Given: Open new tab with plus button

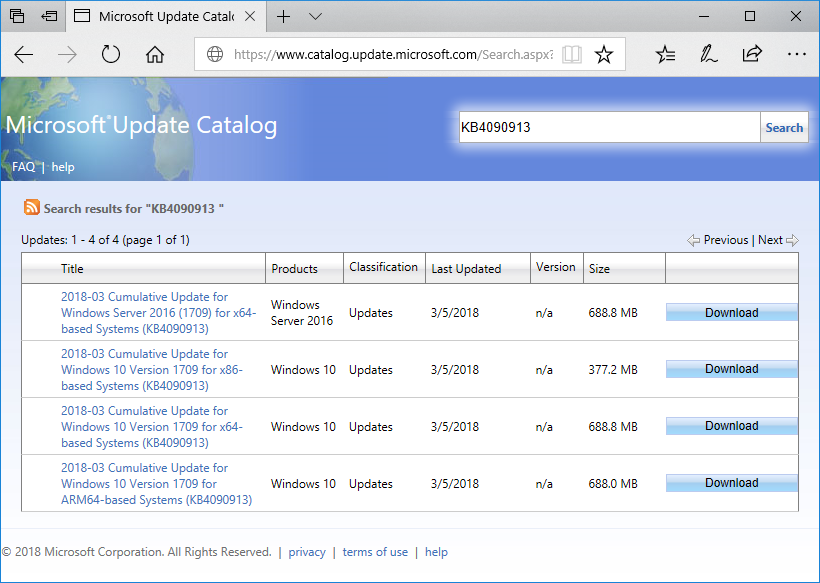Looking at the screenshot, I should point(284,16).
